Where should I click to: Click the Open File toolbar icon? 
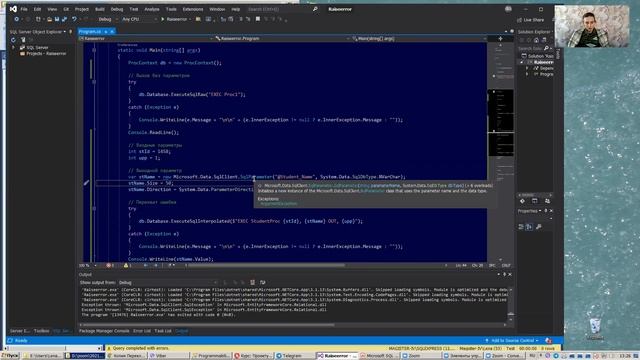[49, 19]
